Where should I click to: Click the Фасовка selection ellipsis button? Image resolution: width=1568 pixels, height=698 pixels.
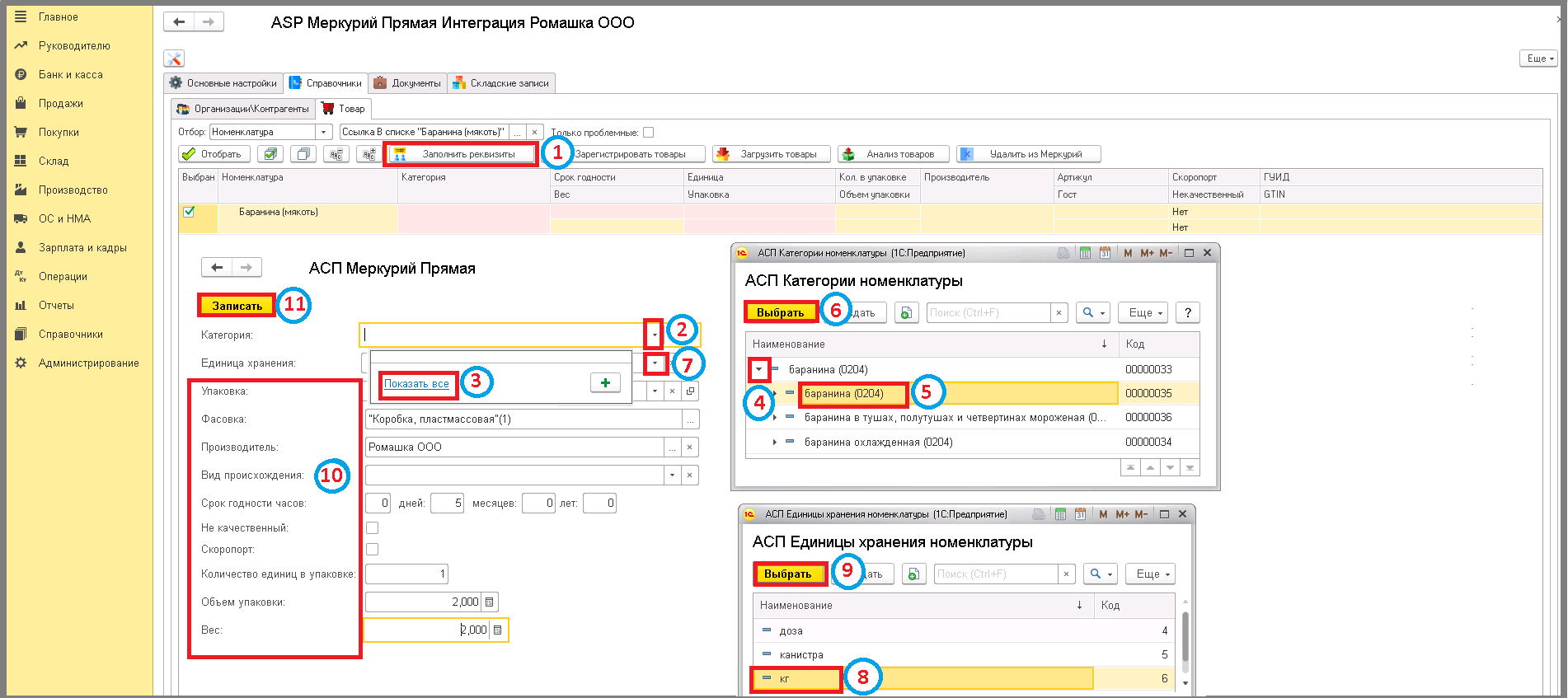tap(691, 419)
